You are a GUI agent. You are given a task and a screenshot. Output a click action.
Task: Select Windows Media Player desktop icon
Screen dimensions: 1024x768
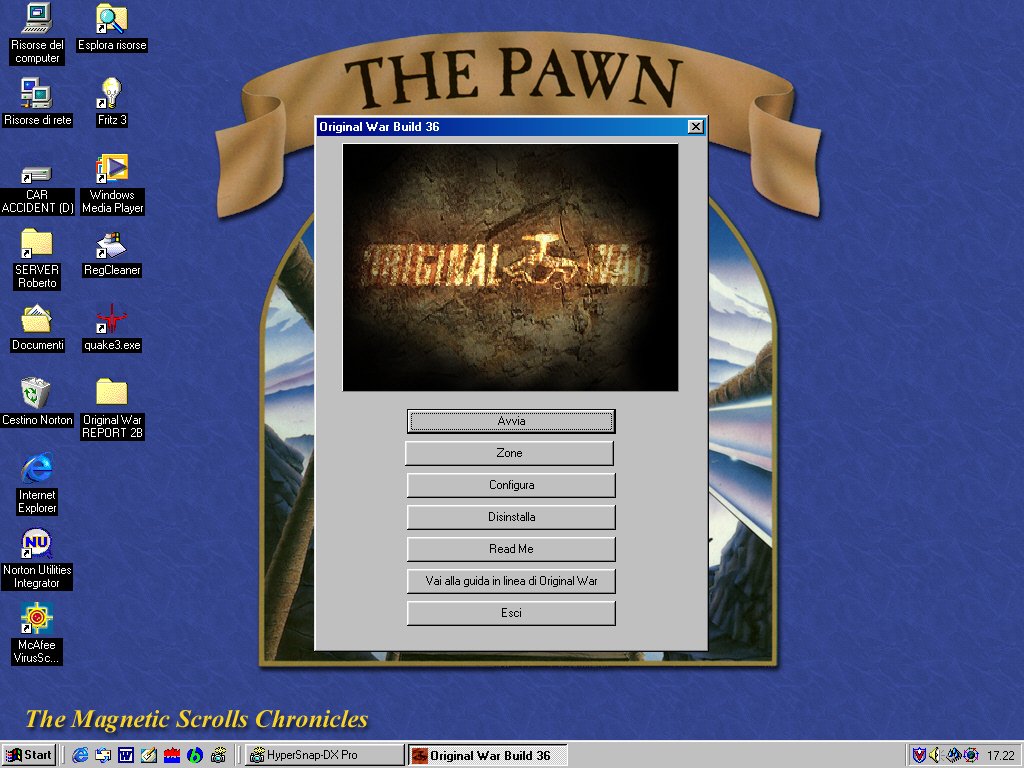point(112,185)
